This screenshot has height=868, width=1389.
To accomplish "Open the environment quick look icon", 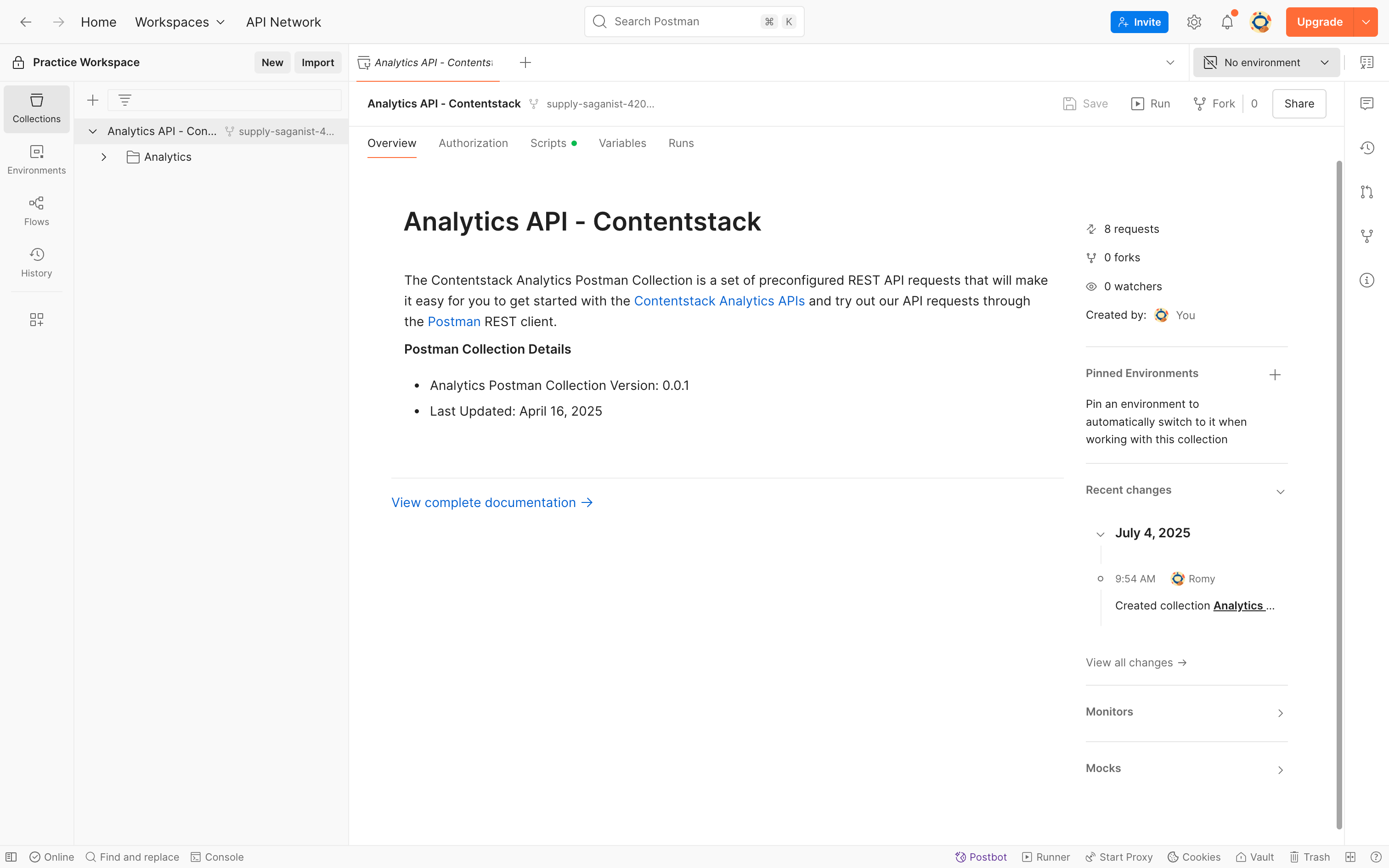I will (x=1366, y=62).
